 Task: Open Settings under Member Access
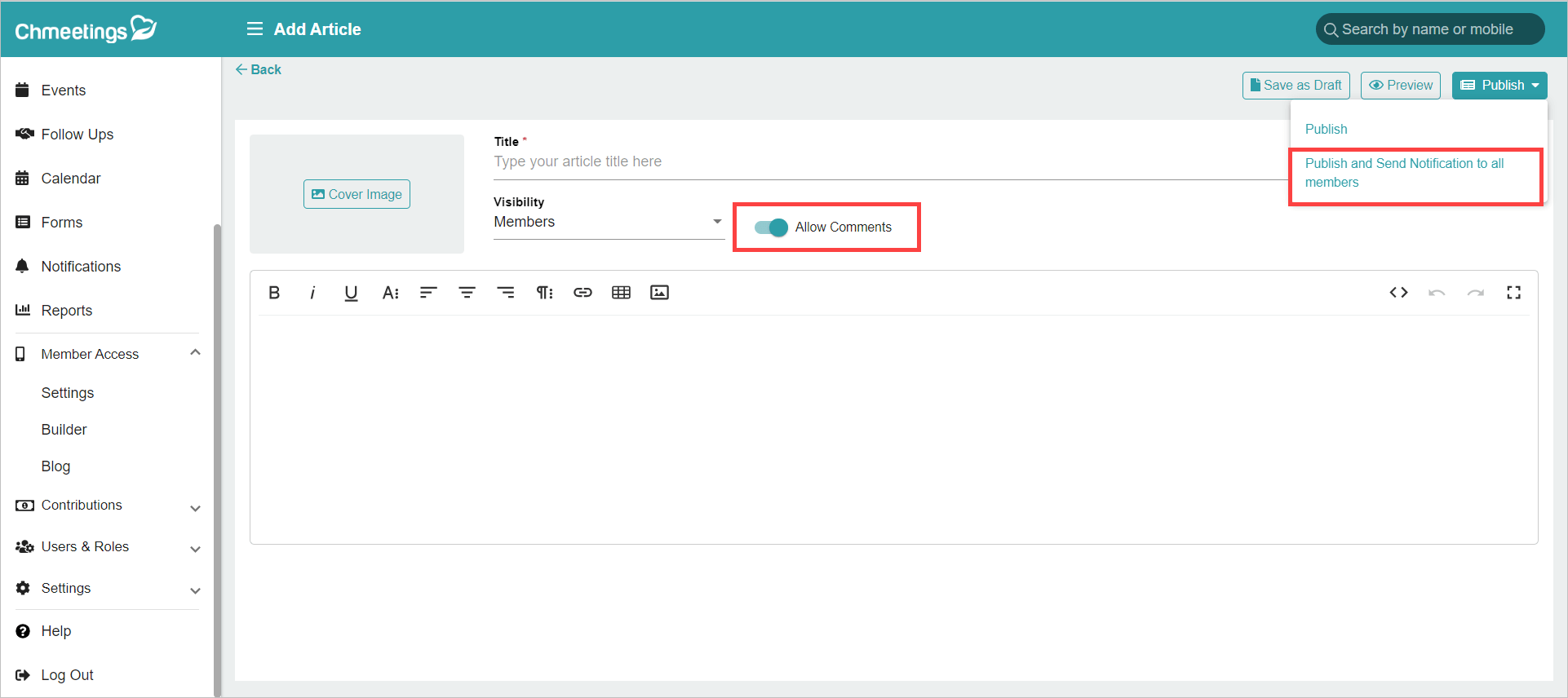(68, 393)
